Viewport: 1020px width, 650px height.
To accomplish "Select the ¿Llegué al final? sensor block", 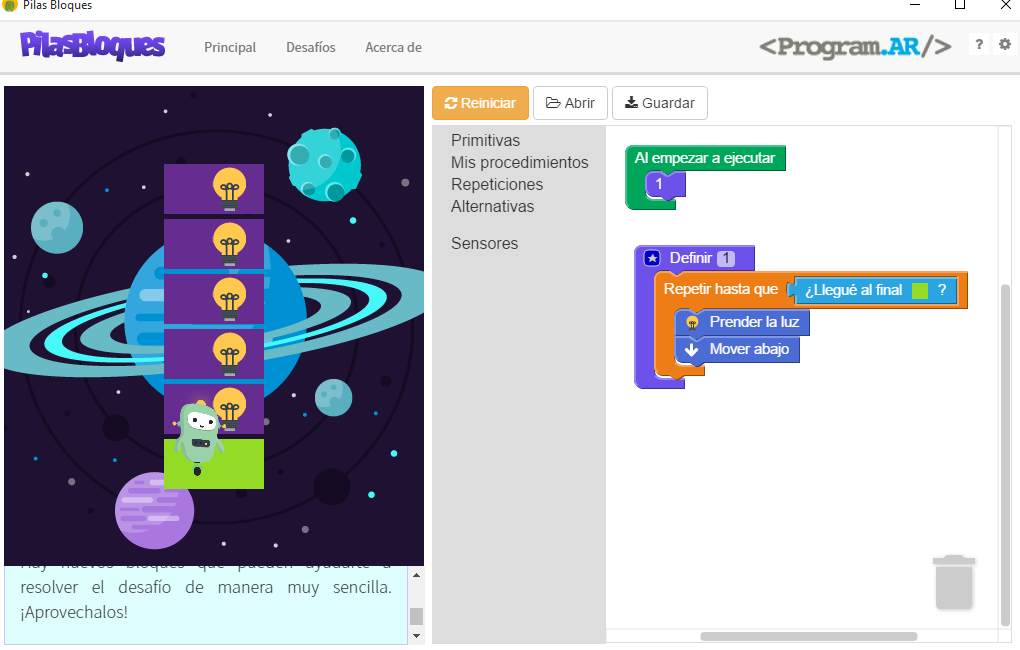I will (x=876, y=291).
